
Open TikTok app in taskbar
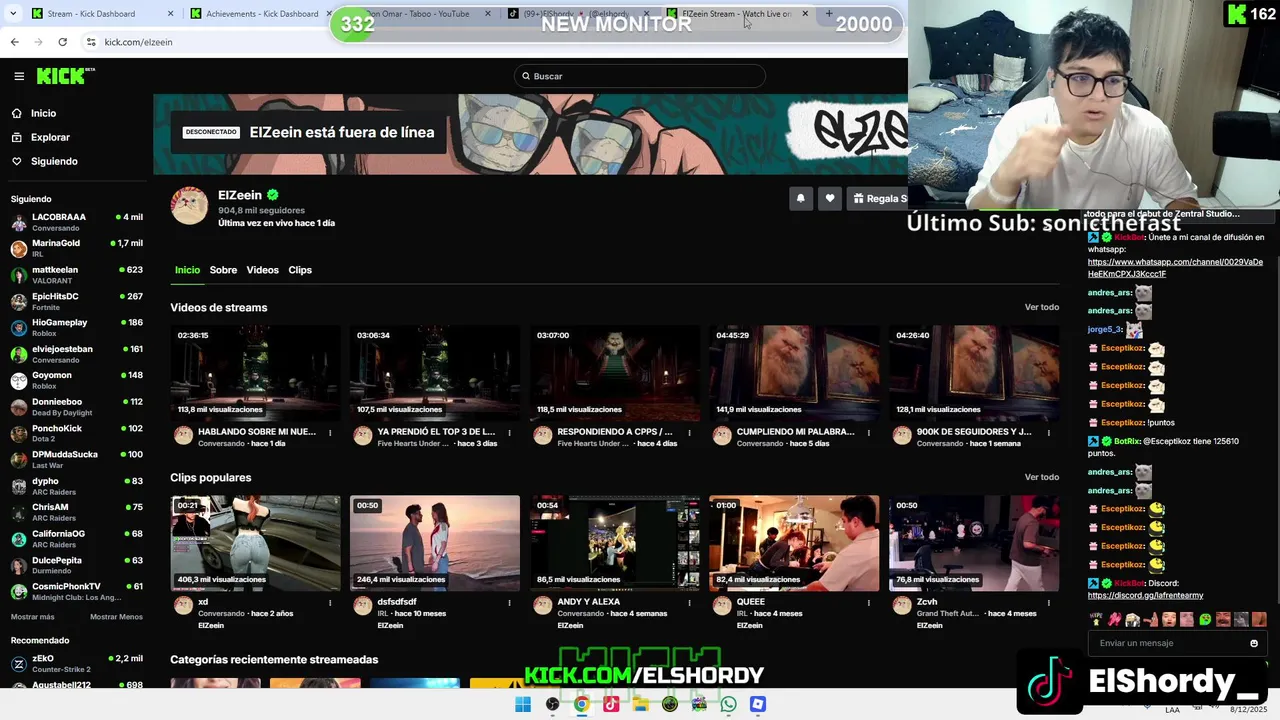(611, 704)
